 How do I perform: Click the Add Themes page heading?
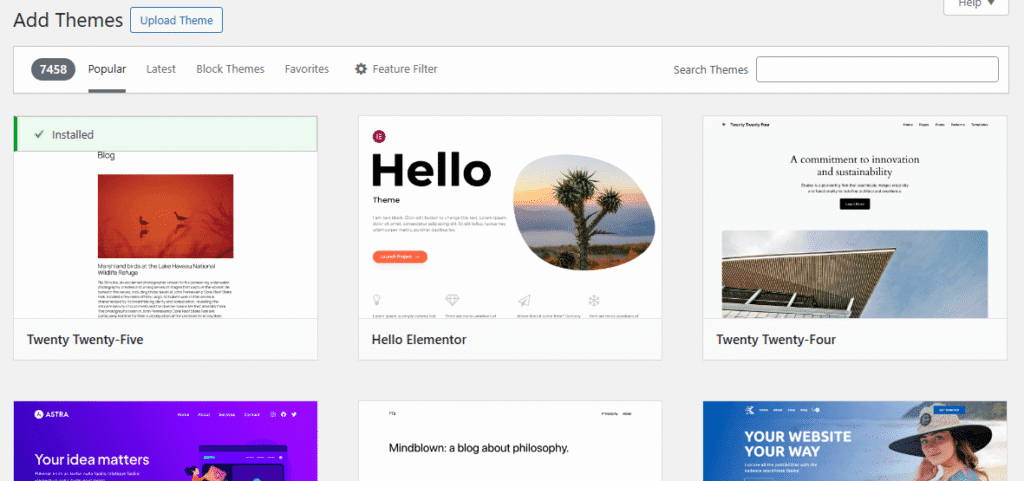pos(68,20)
